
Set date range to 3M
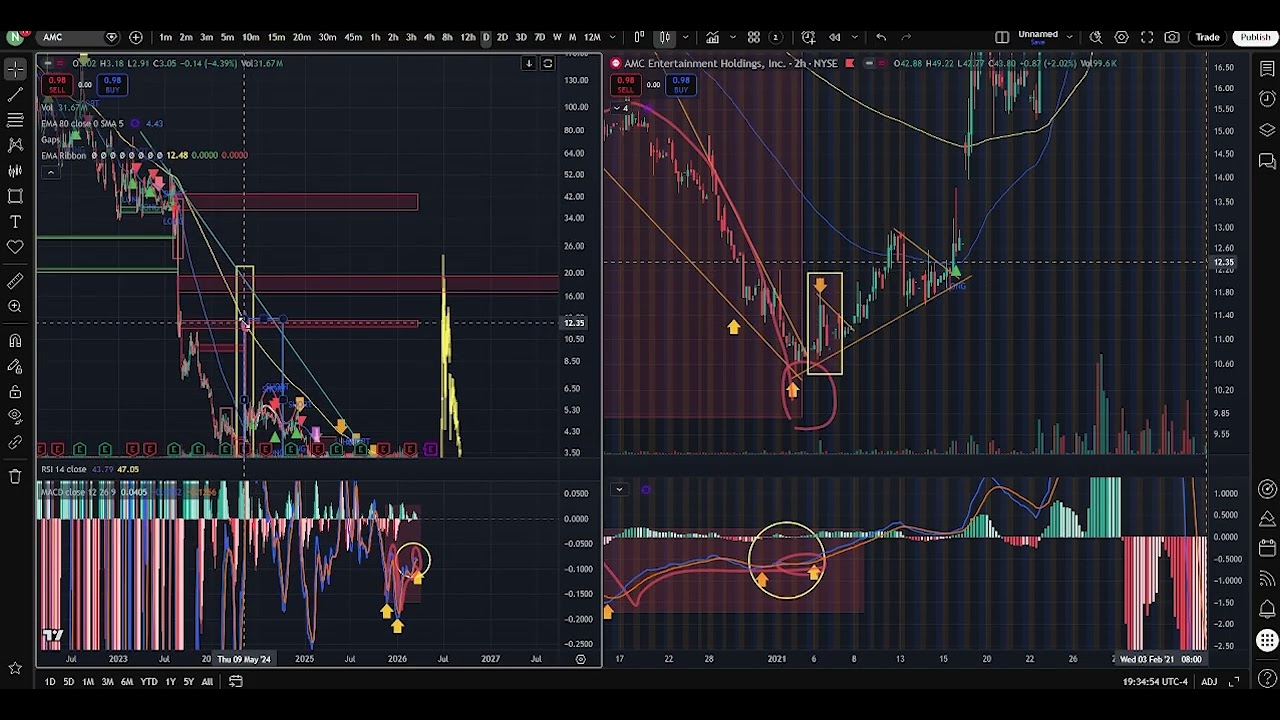[x=107, y=681]
